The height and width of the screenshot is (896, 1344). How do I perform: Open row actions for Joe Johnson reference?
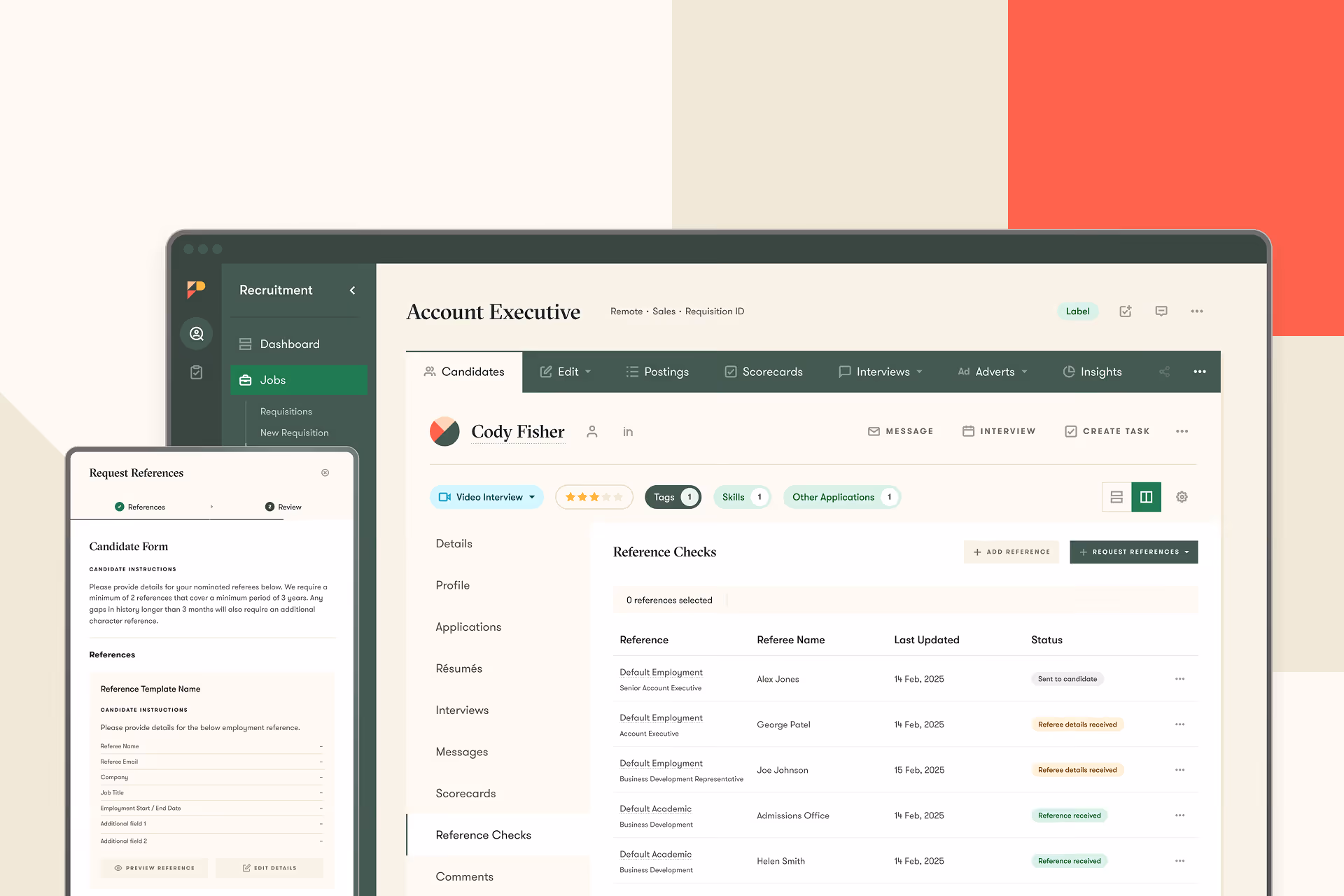tap(1180, 770)
